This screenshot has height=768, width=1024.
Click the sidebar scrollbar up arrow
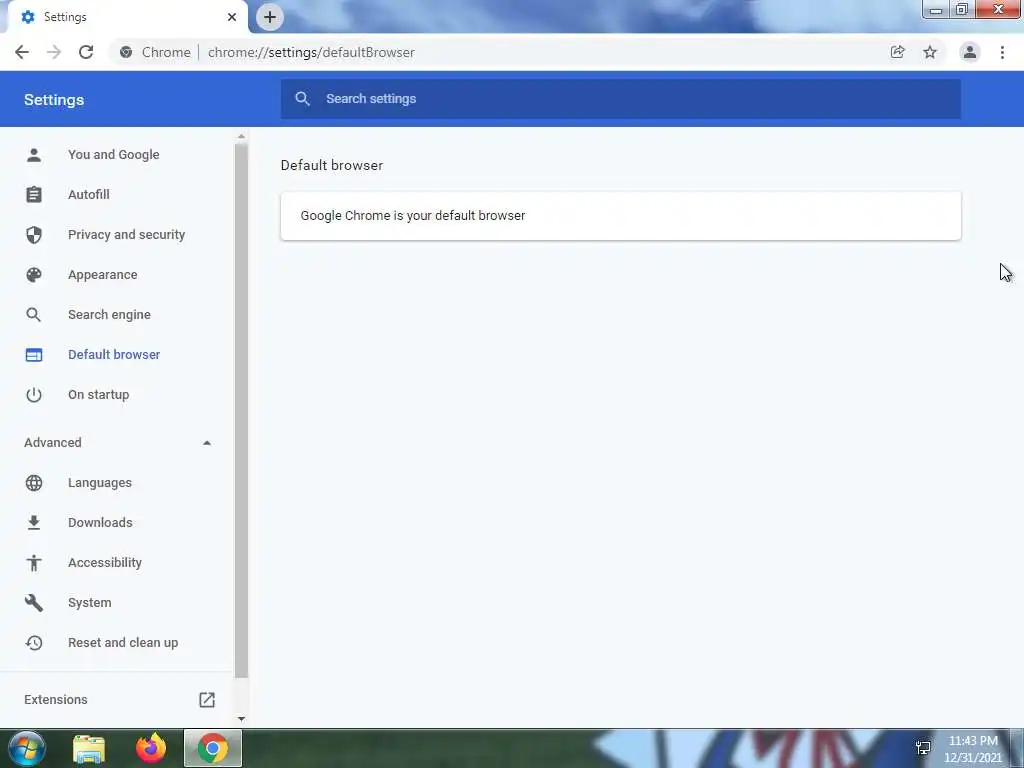(241, 136)
